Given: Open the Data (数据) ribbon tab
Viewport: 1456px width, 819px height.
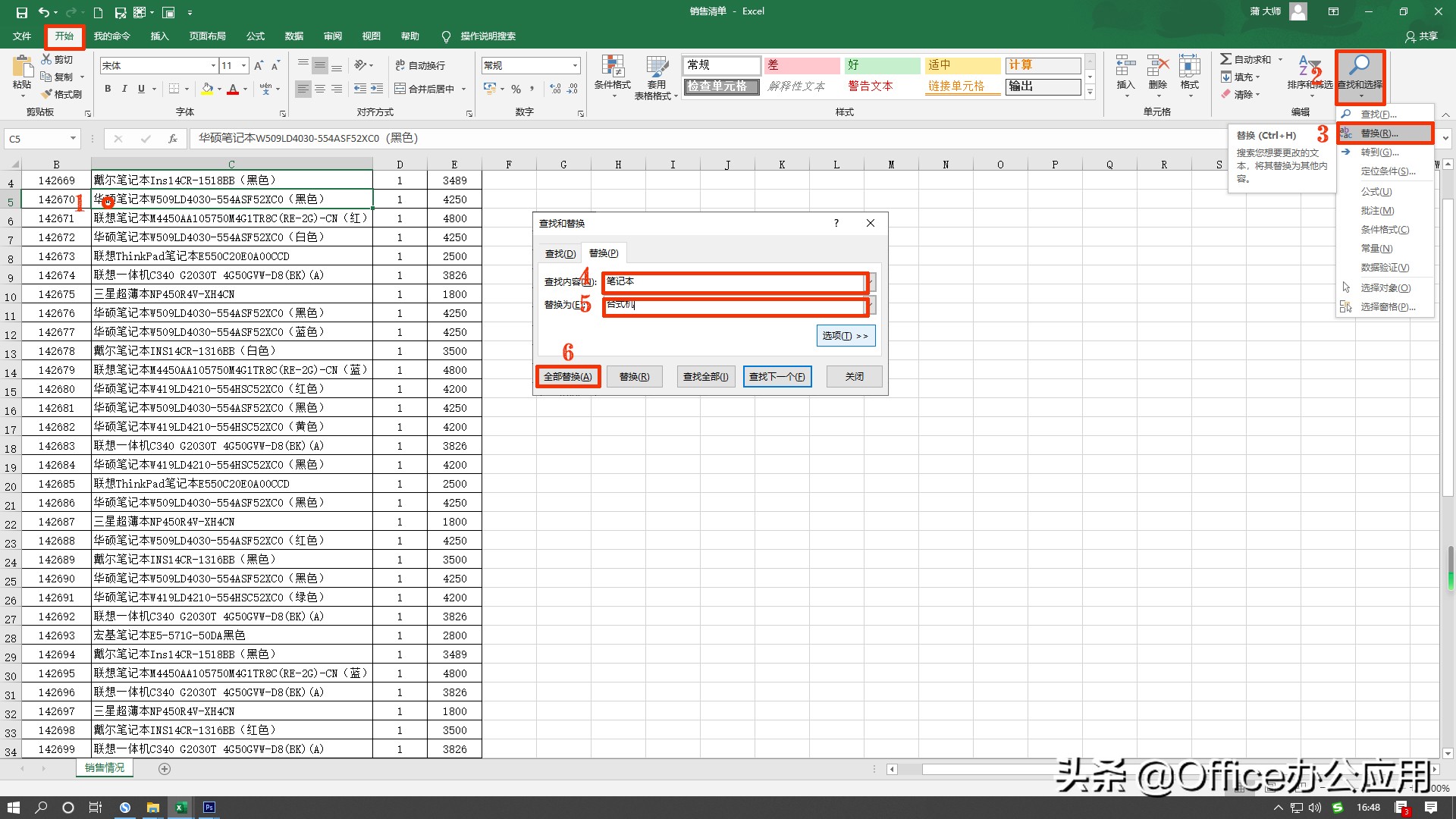Looking at the screenshot, I should (294, 36).
